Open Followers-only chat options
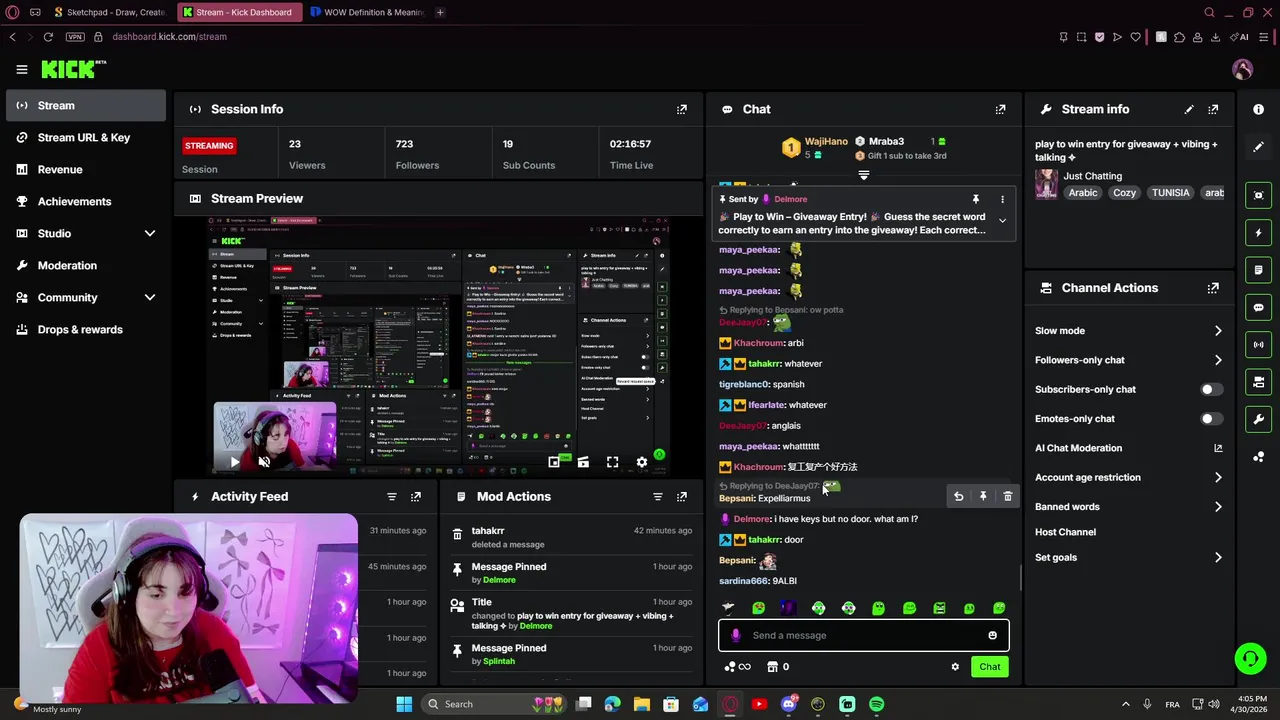Image resolution: width=1280 pixels, height=720 pixels. 1128,360
